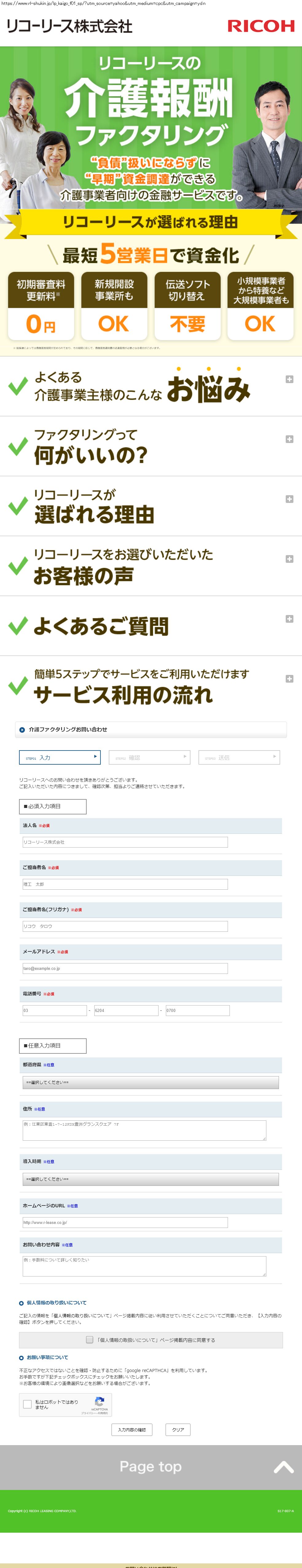
Task: Click the リコーリース株式会社 header logo
Action: 69,26
